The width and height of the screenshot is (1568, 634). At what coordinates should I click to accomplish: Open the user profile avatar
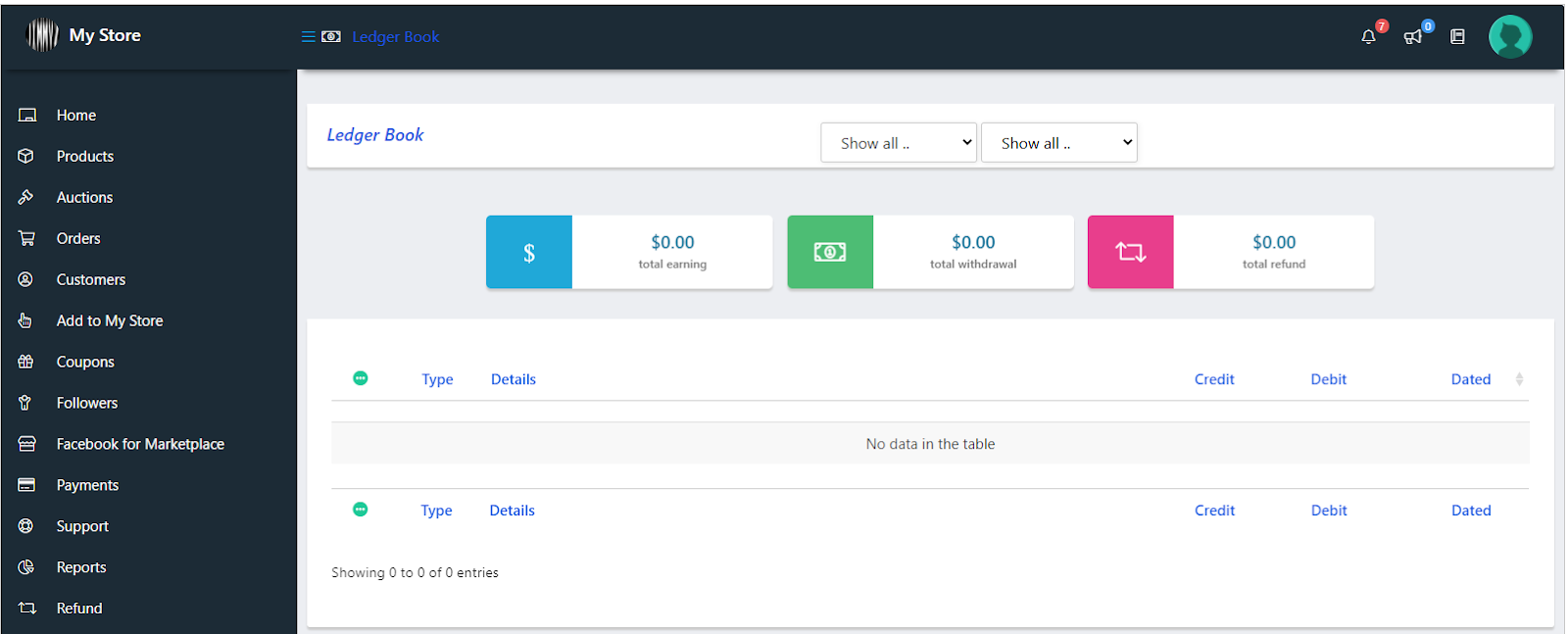pyautogui.click(x=1510, y=36)
